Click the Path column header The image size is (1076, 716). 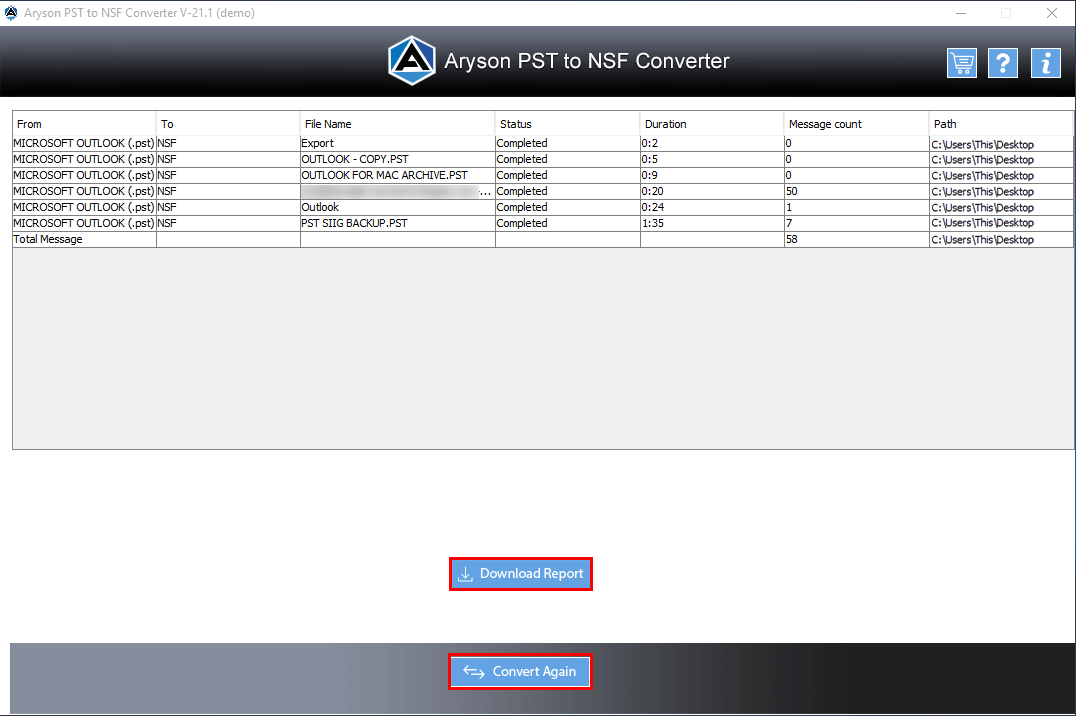pos(1001,124)
